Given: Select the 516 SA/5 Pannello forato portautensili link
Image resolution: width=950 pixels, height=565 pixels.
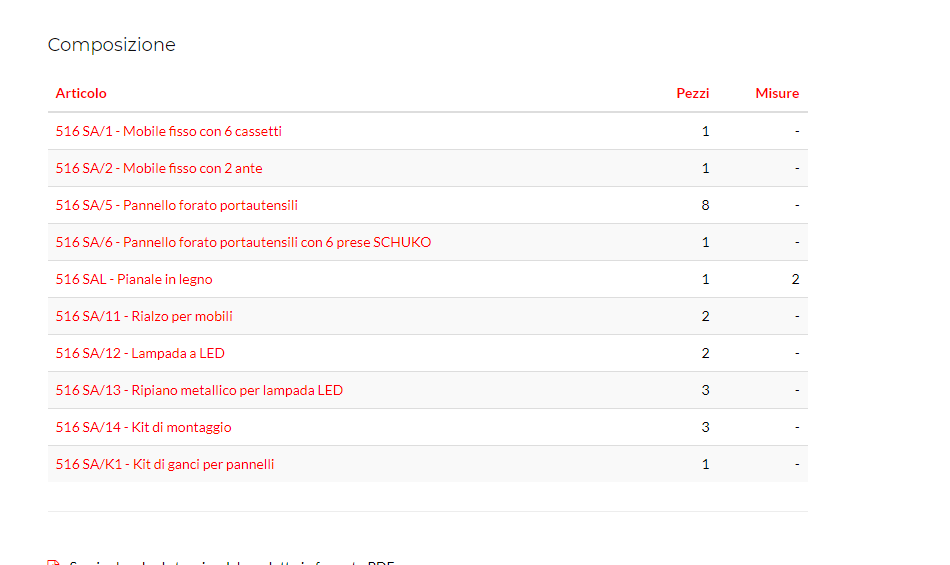Looking at the screenshot, I should [176, 205].
